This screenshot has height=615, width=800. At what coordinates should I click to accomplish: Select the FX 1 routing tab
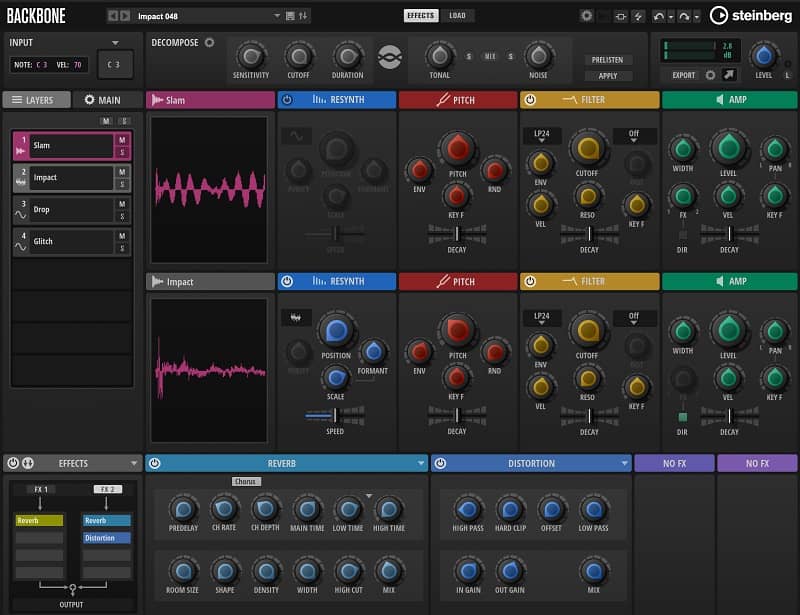pos(41,489)
